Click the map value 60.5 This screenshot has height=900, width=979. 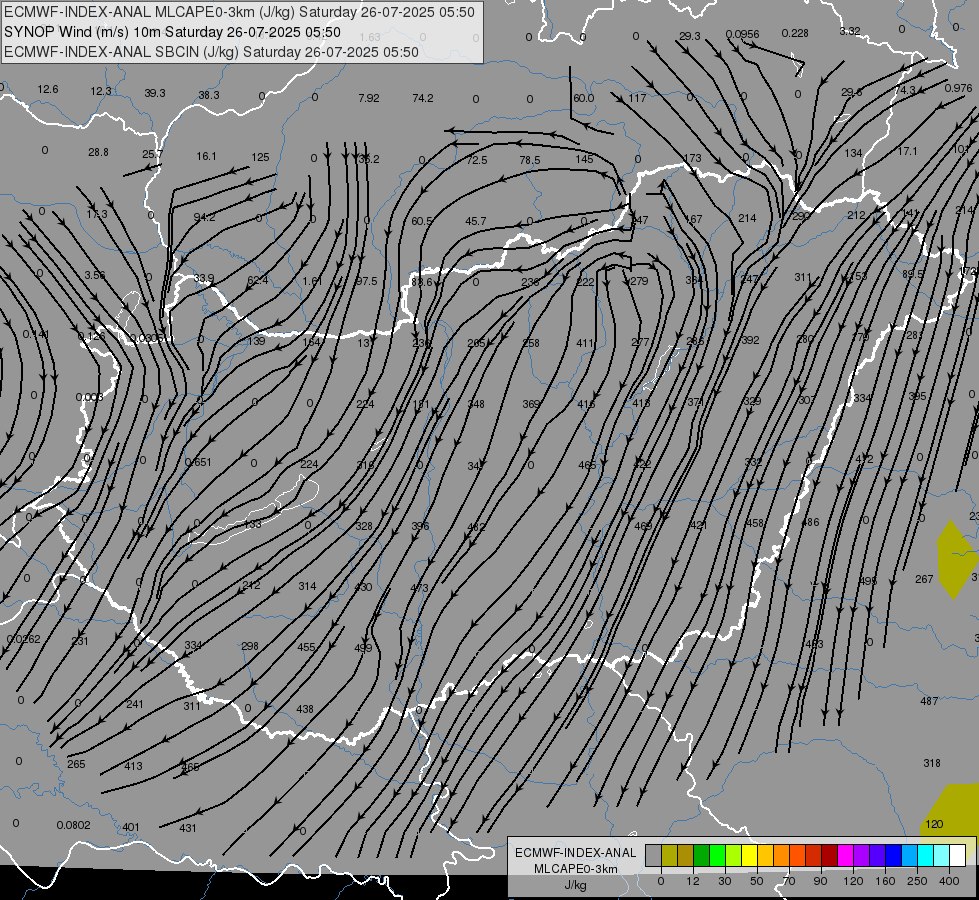pyautogui.click(x=421, y=221)
